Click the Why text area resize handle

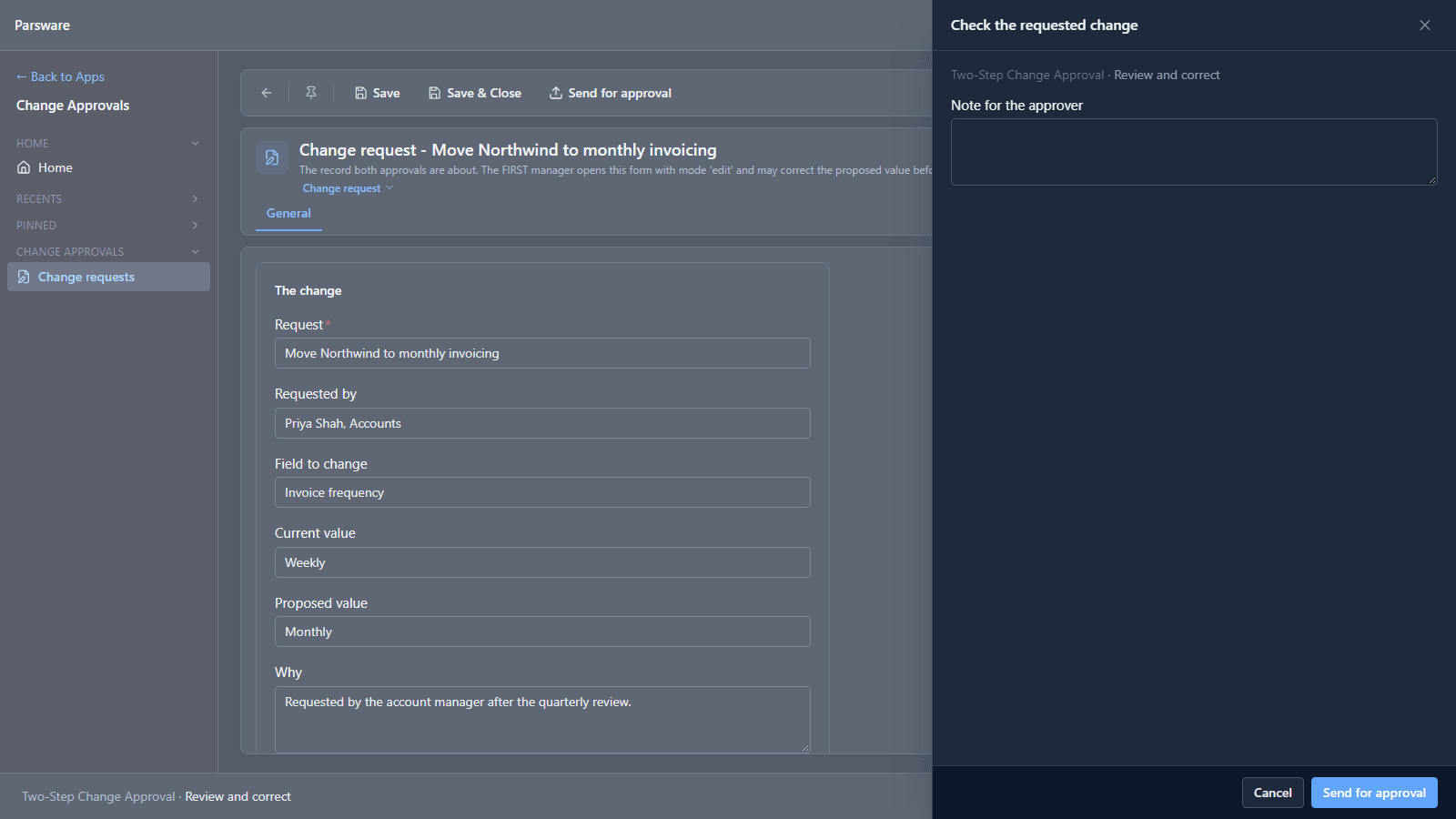(805, 748)
